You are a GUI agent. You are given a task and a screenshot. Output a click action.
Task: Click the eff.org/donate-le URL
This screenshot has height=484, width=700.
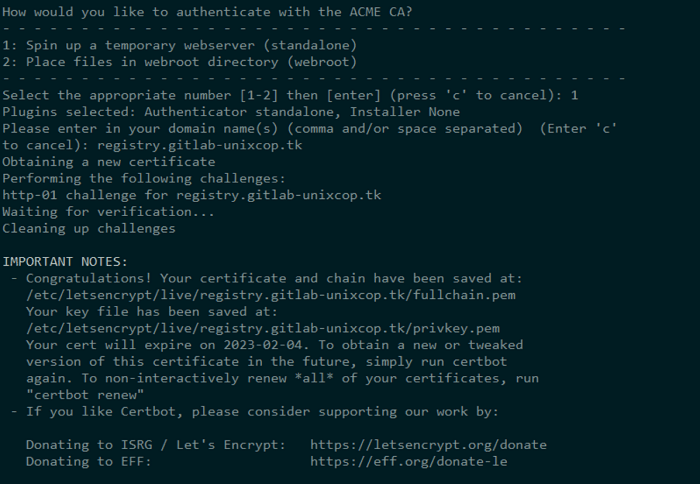(x=408, y=461)
